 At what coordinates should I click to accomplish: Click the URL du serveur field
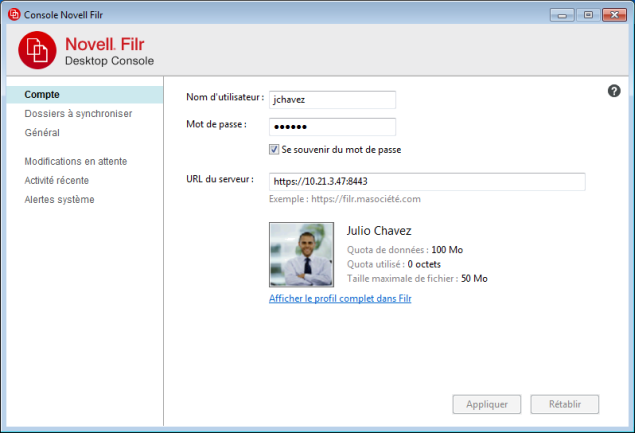[427, 182]
